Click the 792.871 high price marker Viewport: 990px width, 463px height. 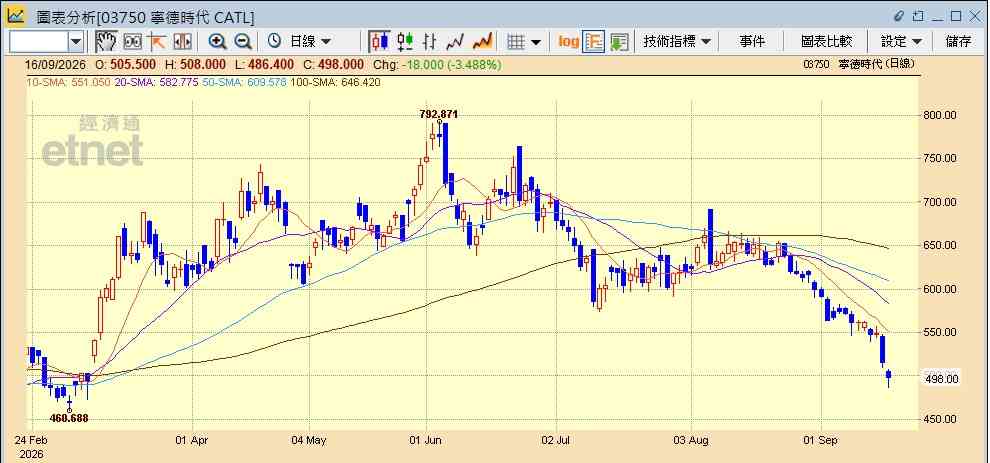point(439,114)
